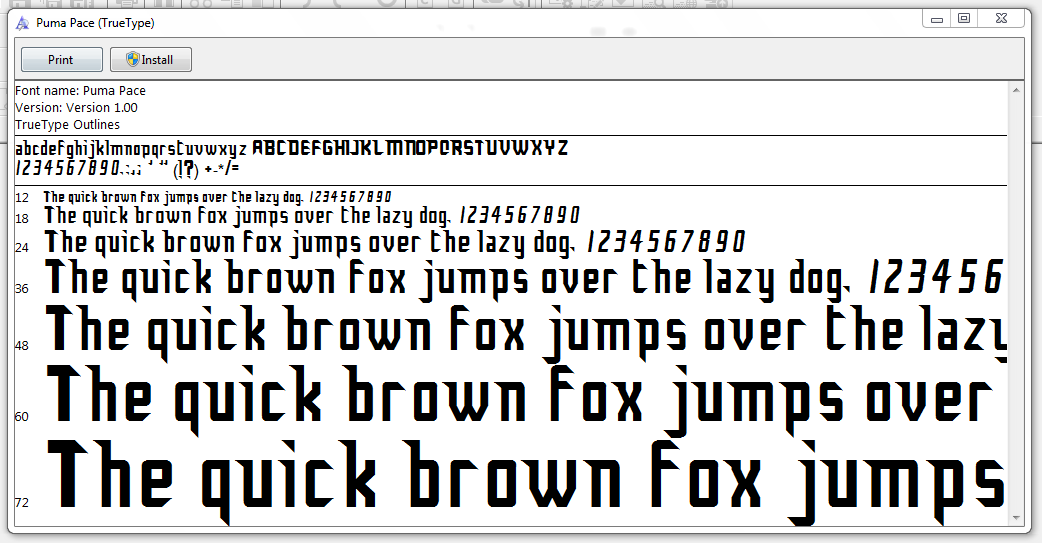This screenshot has height=543, width=1042.
Task: Click the 'Version: Version 1.00' text
Action: pyautogui.click(x=76, y=108)
